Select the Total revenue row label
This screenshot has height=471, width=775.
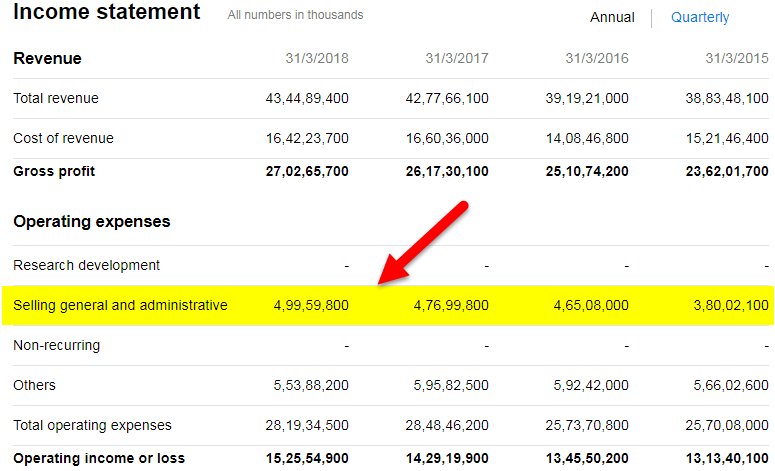coord(56,98)
